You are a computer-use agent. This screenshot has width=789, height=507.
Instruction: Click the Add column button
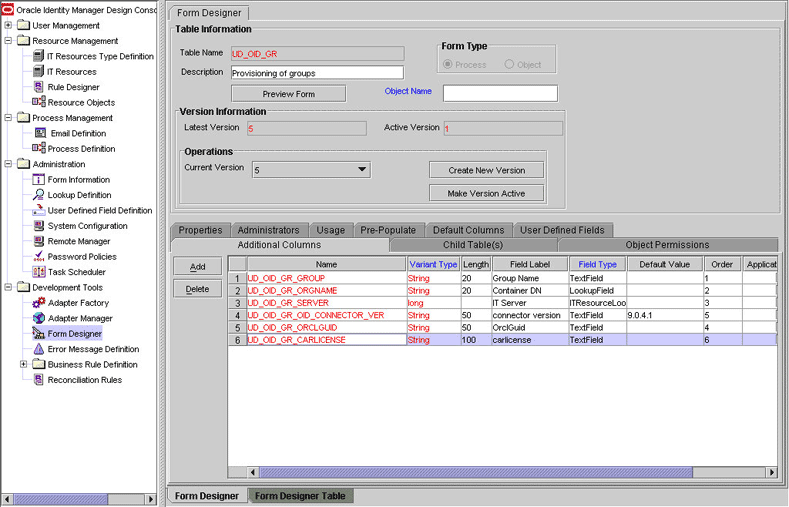pos(197,267)
